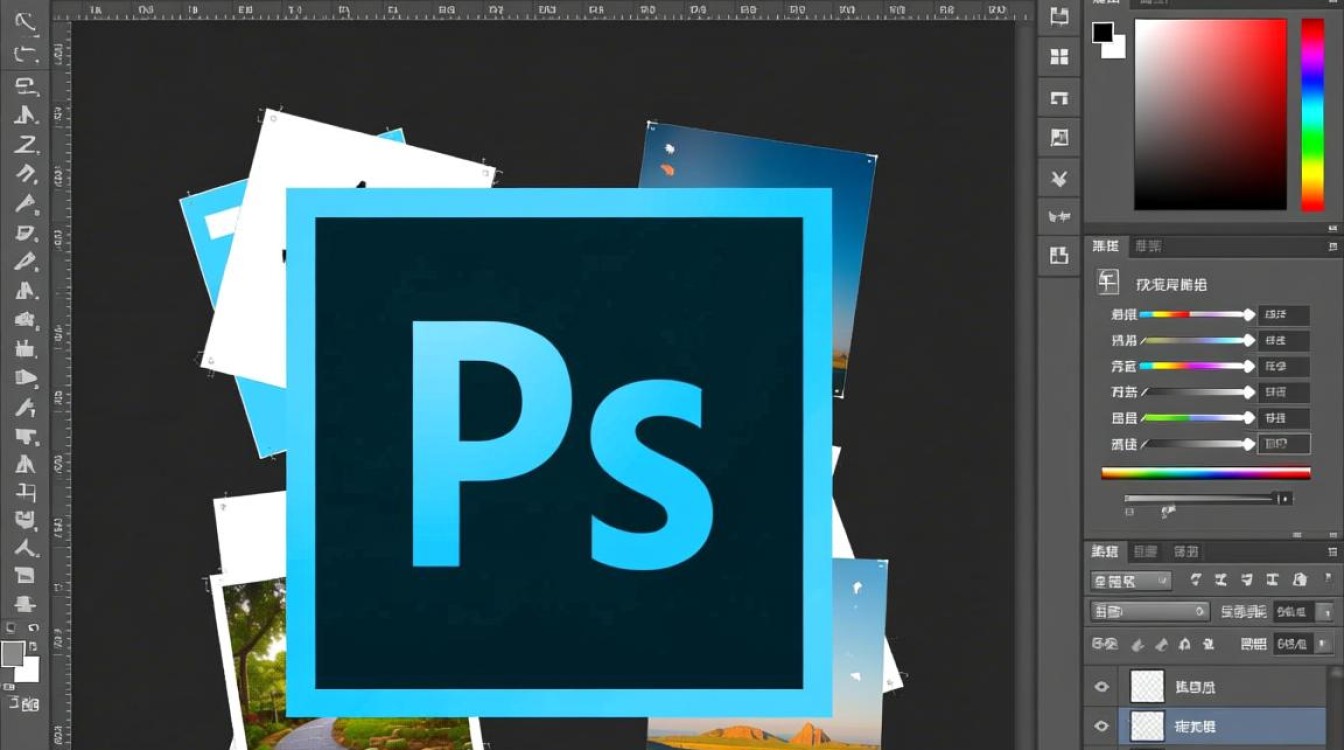Open the layer filter type dropdown

(1131, 580)
